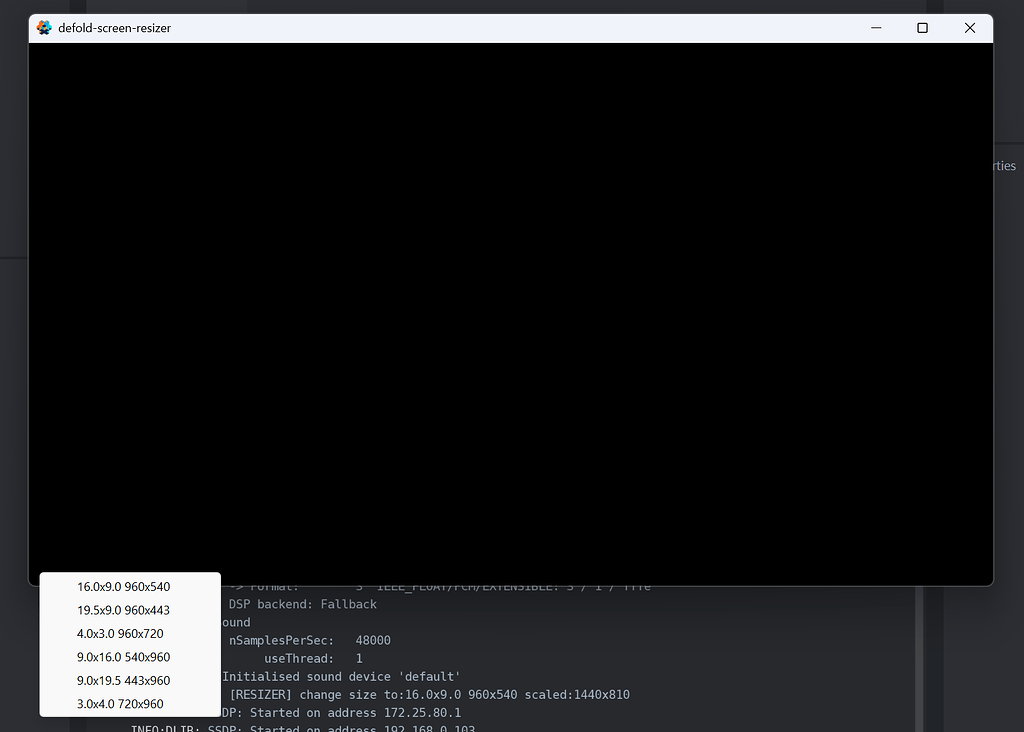Click inside the black game viewport
This screenshot has width=1024, height=732.
tap(510, 310)
